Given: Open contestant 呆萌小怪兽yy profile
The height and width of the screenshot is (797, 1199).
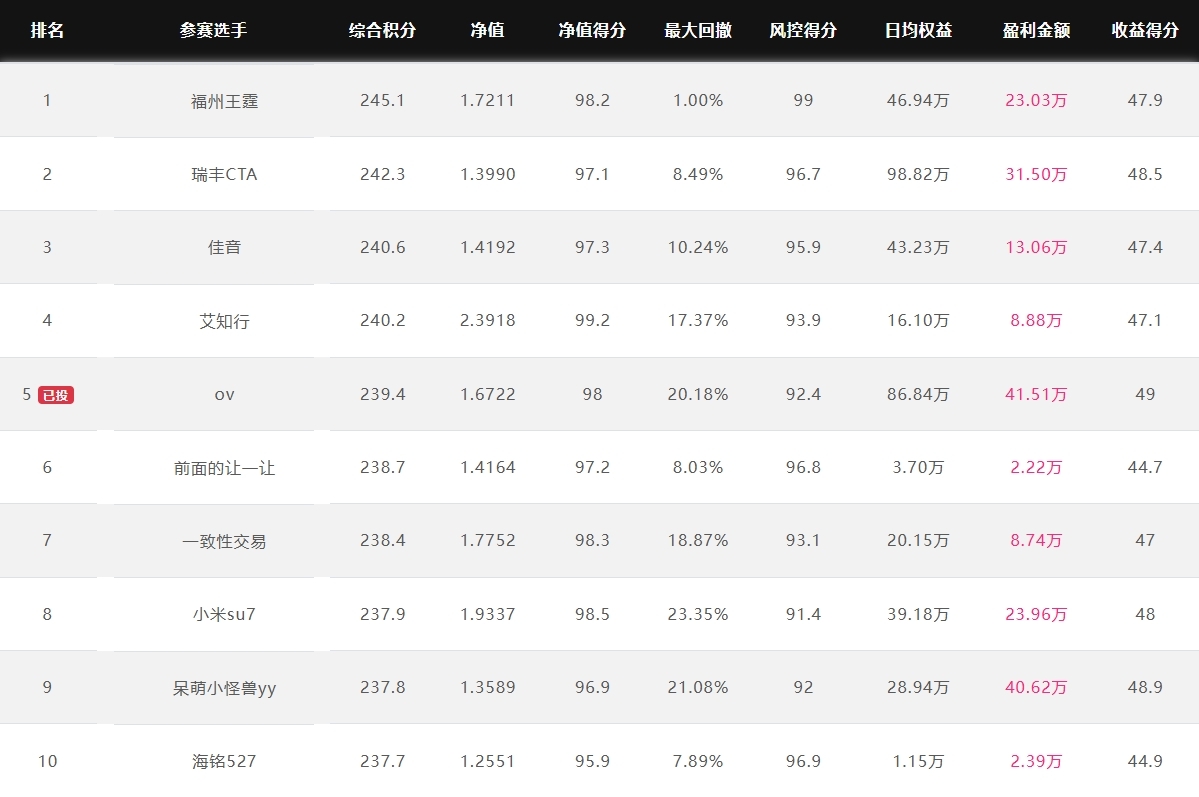Looking at the screenshot, I should point(224,688).
